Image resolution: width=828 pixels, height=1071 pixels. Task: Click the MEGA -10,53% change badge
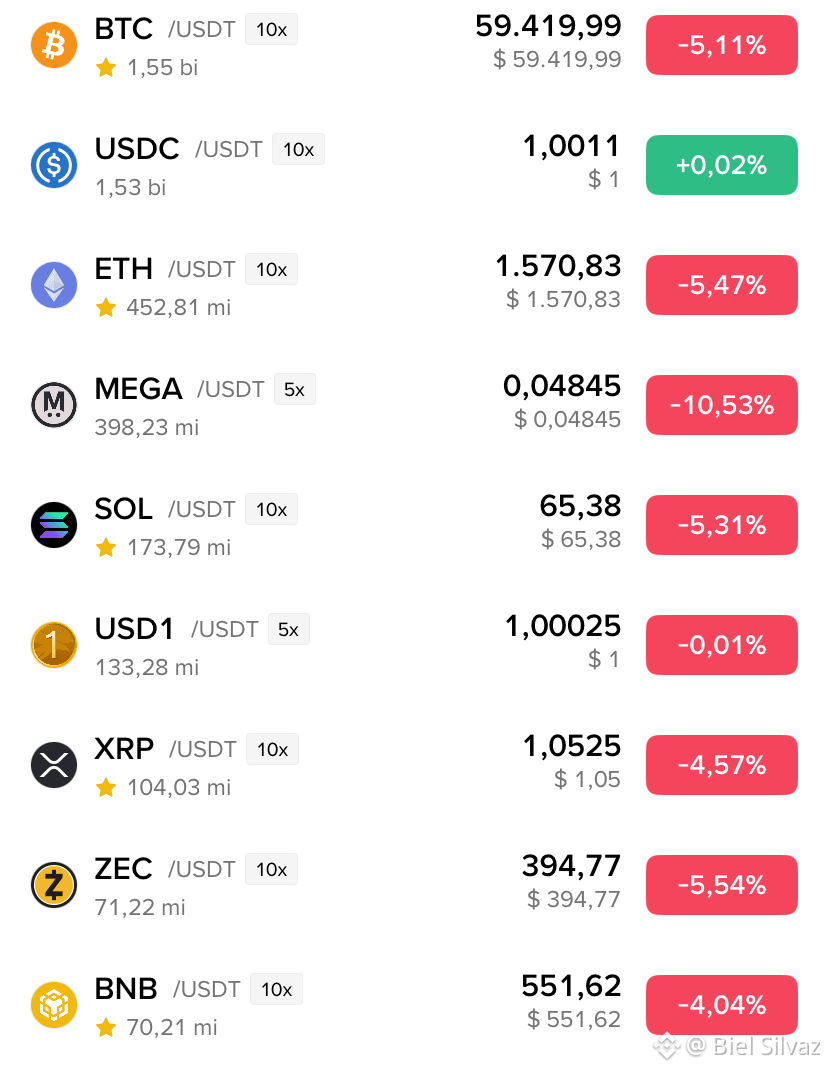click(721, 405)
